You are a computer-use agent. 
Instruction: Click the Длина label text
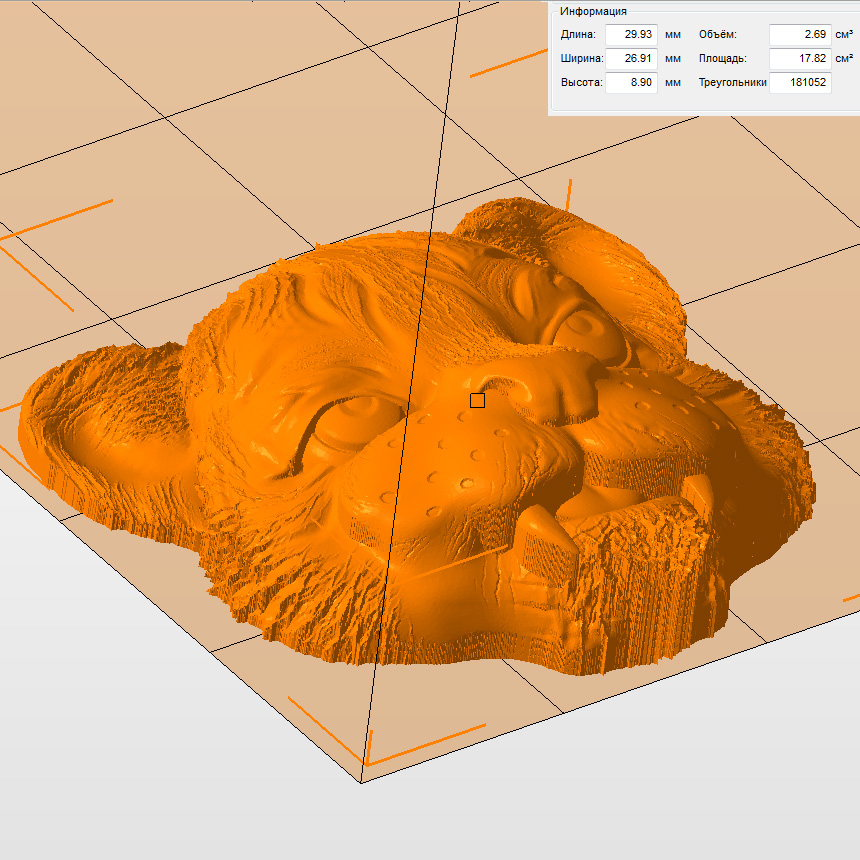point(578,35)
